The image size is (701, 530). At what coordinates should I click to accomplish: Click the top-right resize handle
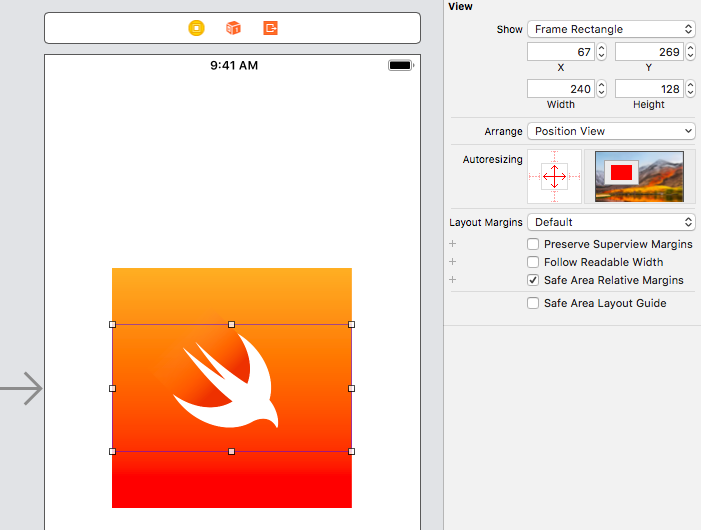[x=351, y=324]
